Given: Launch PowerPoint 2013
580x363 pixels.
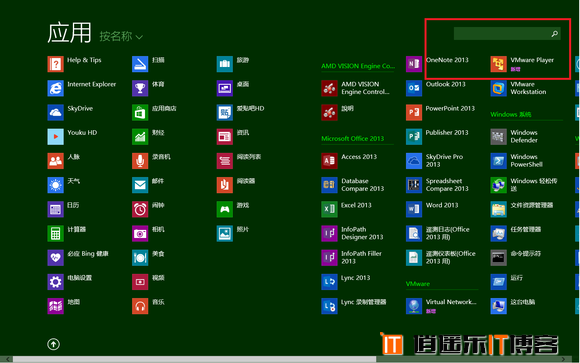Looking at the screenshot, I should 441,112.
